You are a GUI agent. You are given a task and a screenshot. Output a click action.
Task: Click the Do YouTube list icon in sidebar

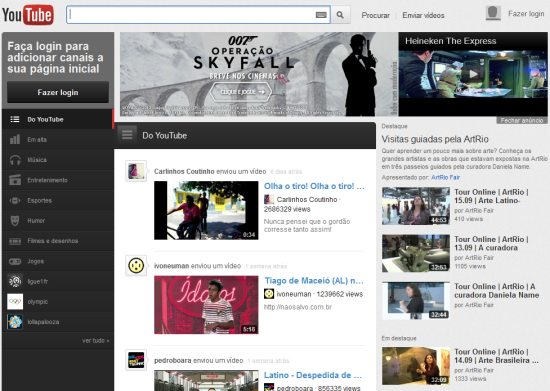tap(15, 119)
